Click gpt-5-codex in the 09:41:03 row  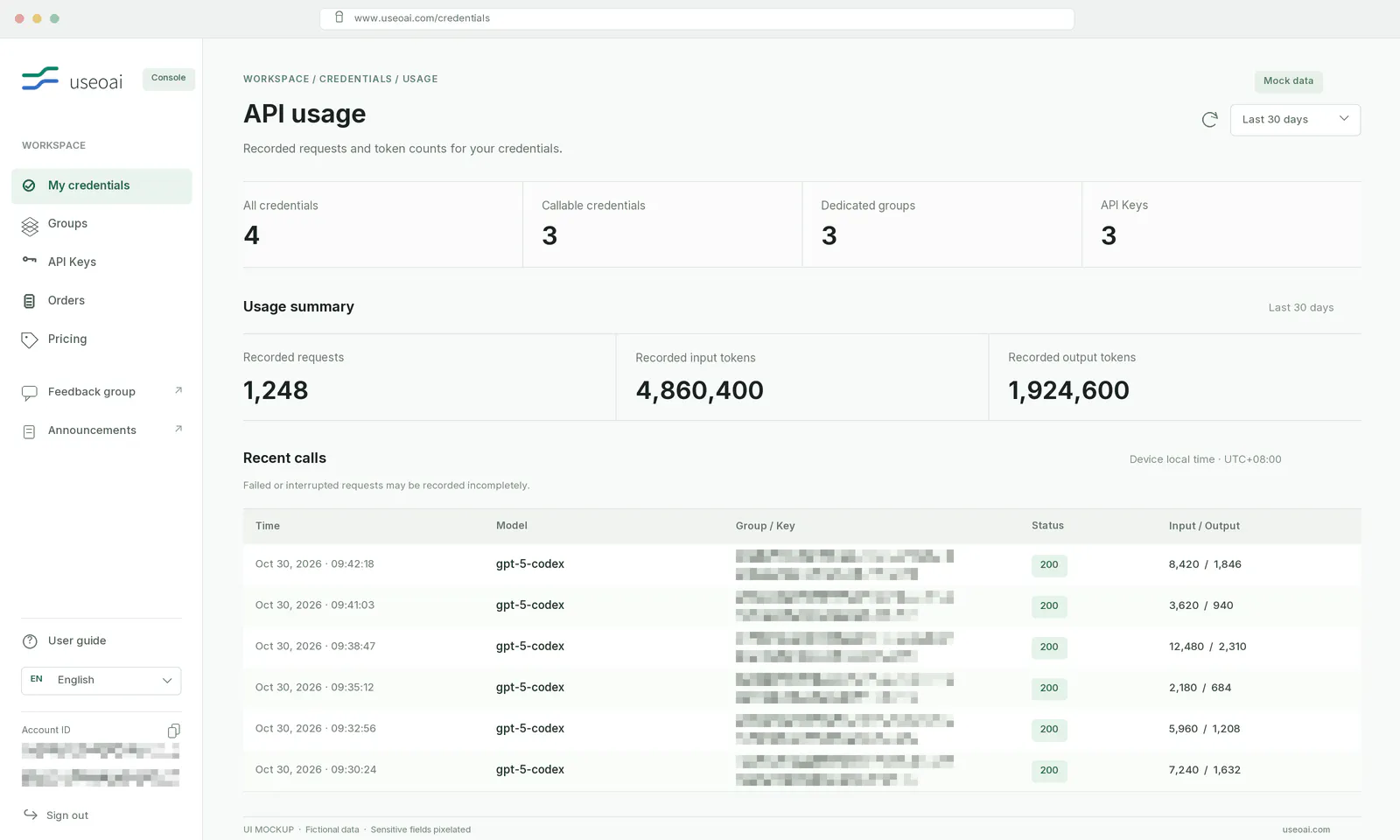(x=530, y=605)
